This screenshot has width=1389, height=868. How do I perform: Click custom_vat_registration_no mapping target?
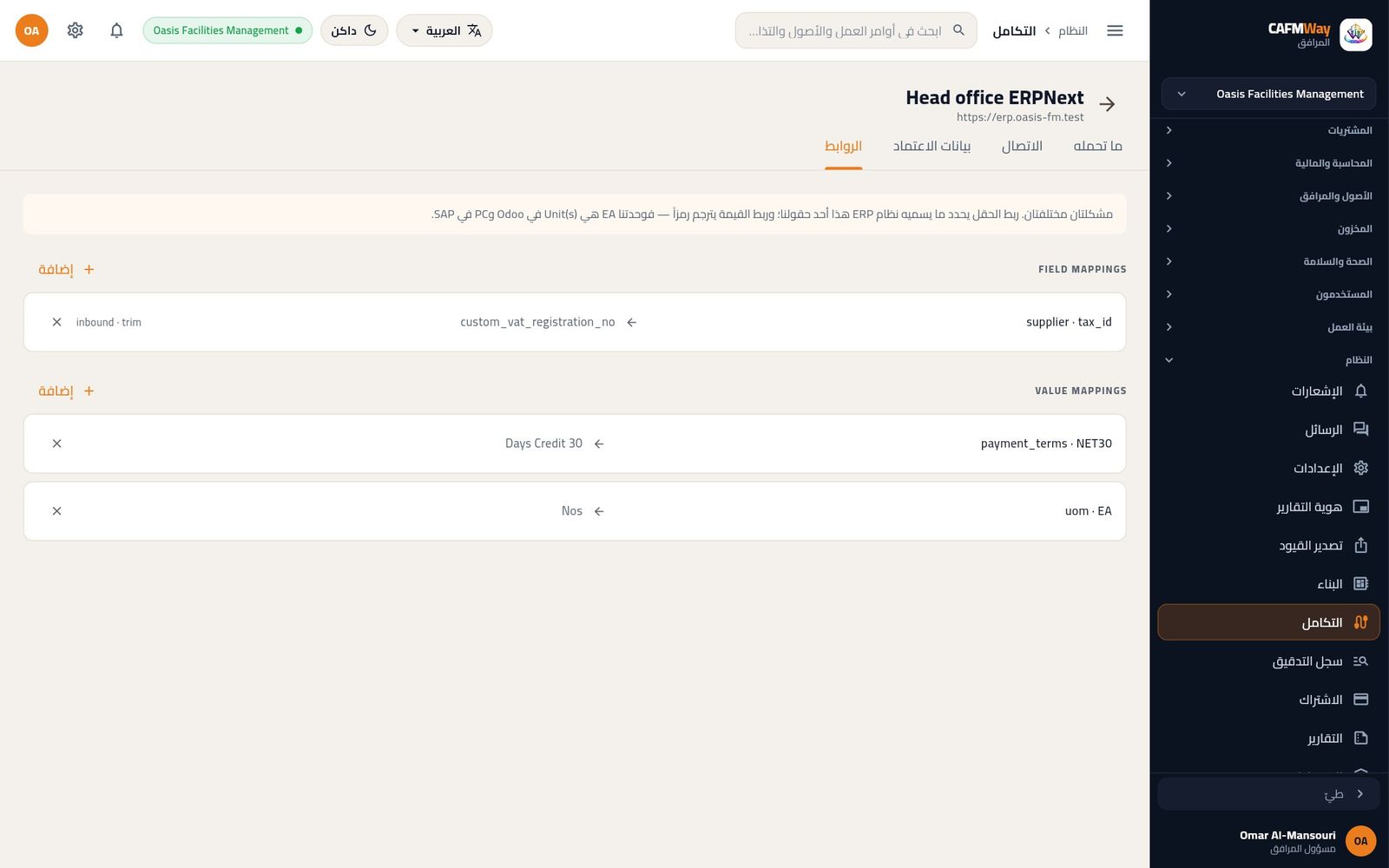point(537,322)
